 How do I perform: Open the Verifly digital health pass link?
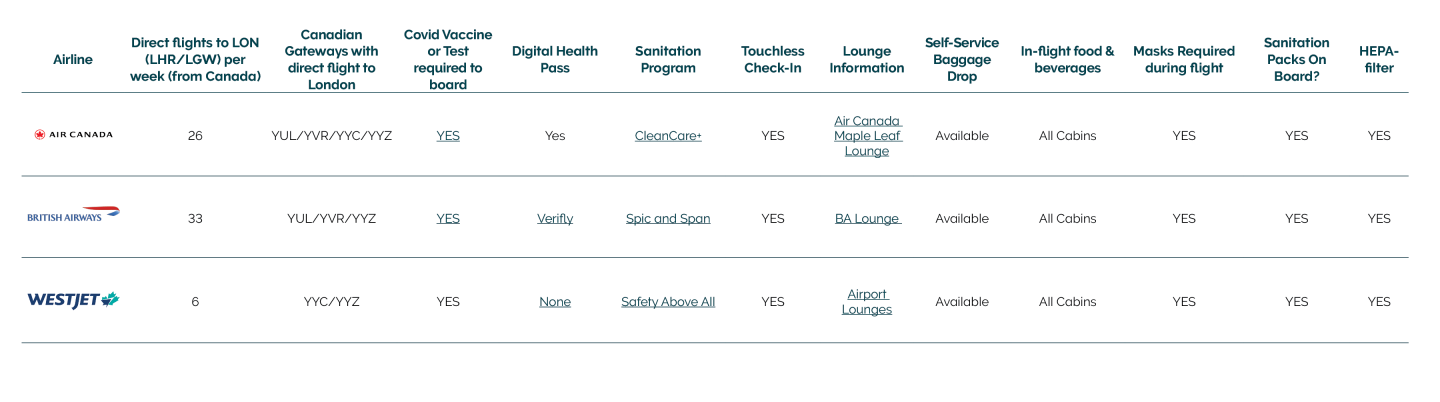[x=555, y=218]
